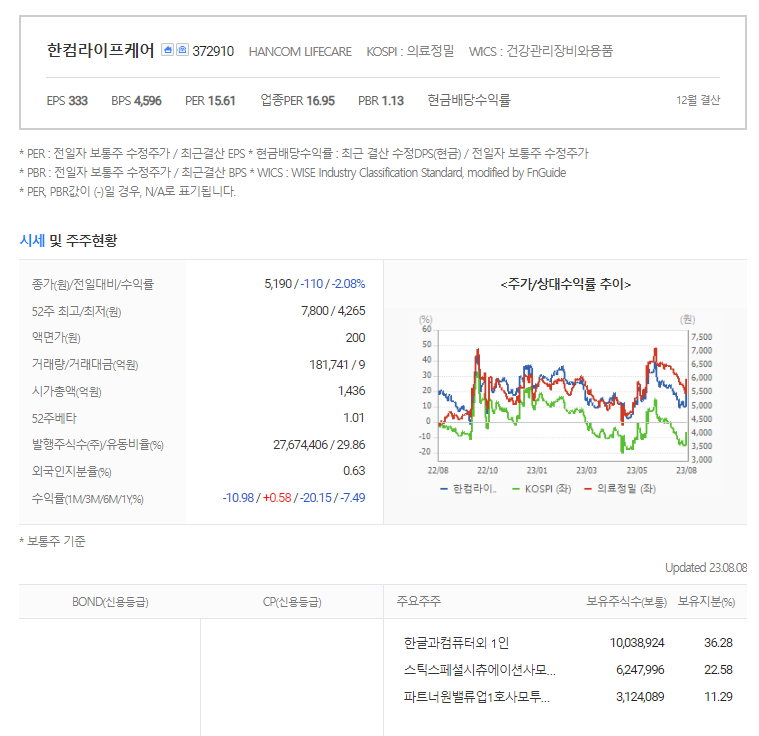Viewport: 759px width, 736px height.
Task: Select the company name 한컴라이프케어
Action: point(100,50)
